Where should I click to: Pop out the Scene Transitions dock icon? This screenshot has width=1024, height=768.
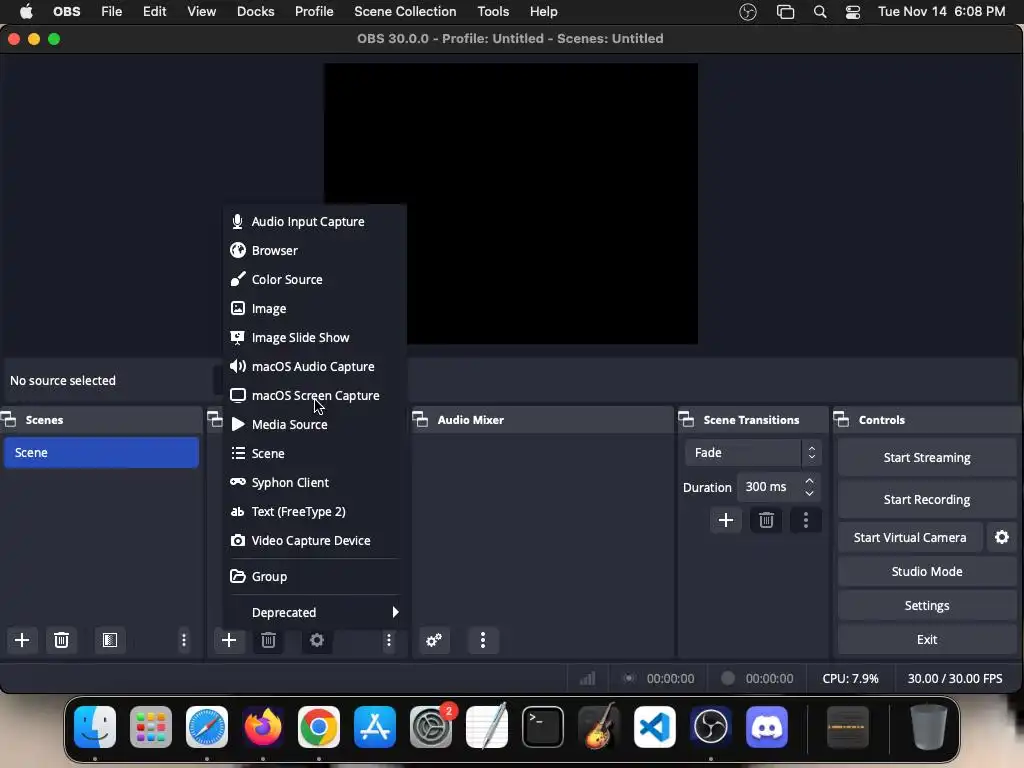[x=686, y=419]
